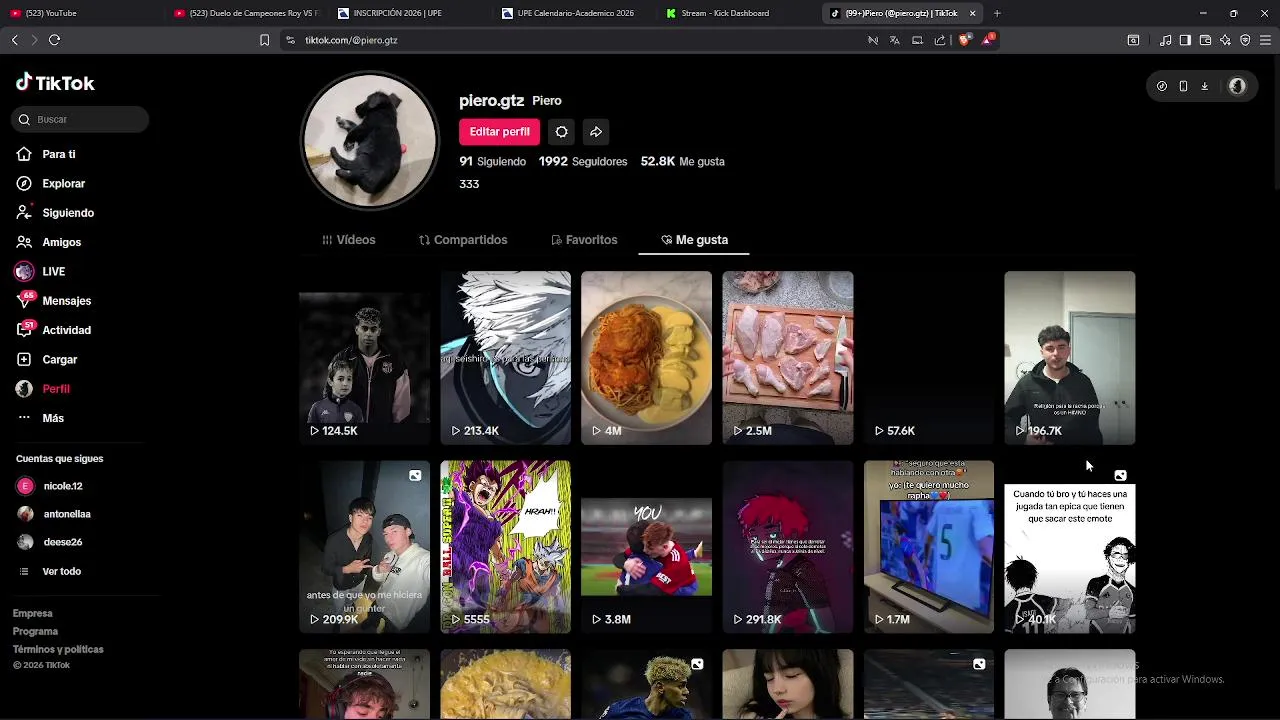1280x720 pixels.
Task: Expand the Empresa footer section
Action: [x=32, y=613]
